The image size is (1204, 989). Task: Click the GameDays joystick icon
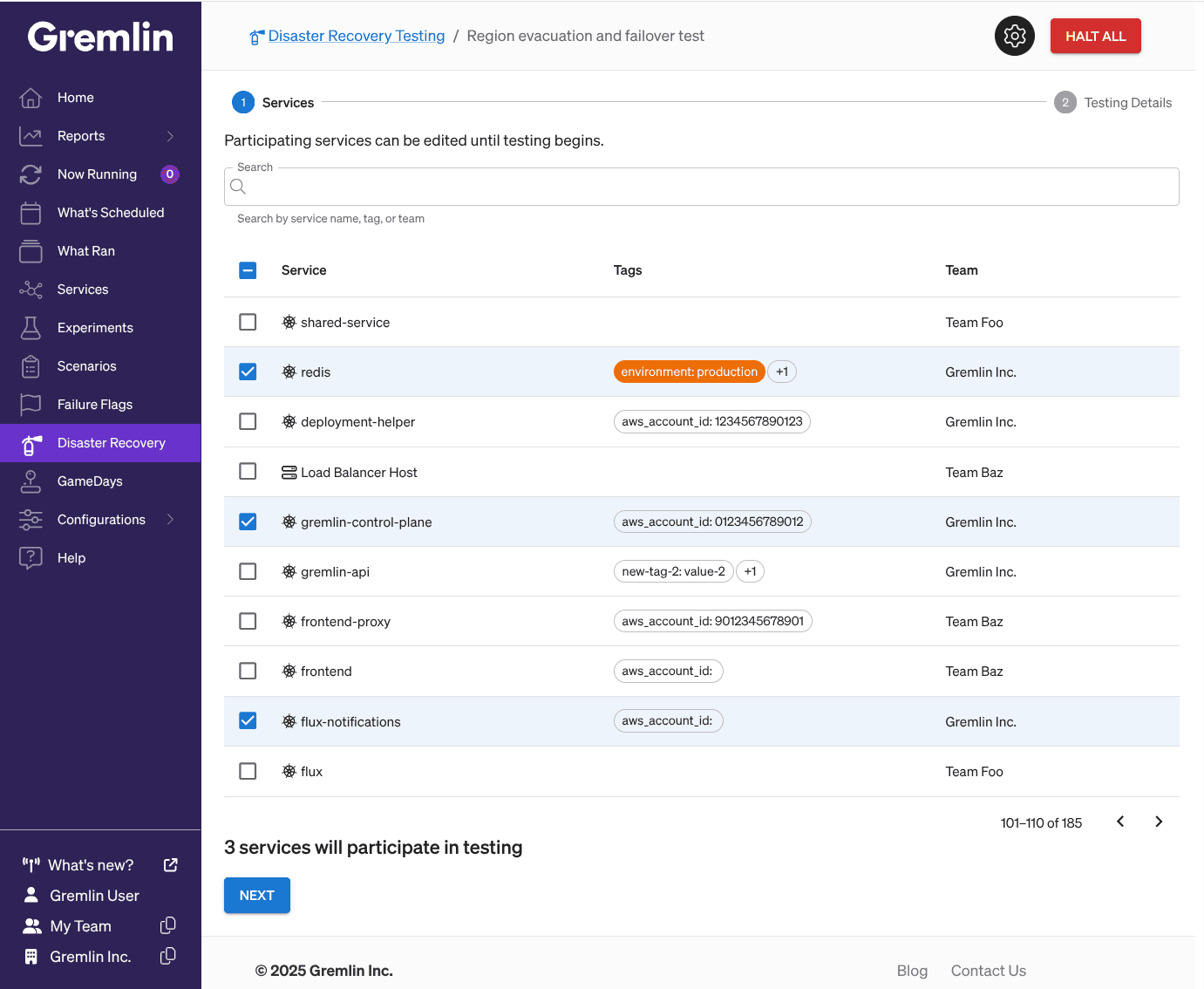(31, 481)
